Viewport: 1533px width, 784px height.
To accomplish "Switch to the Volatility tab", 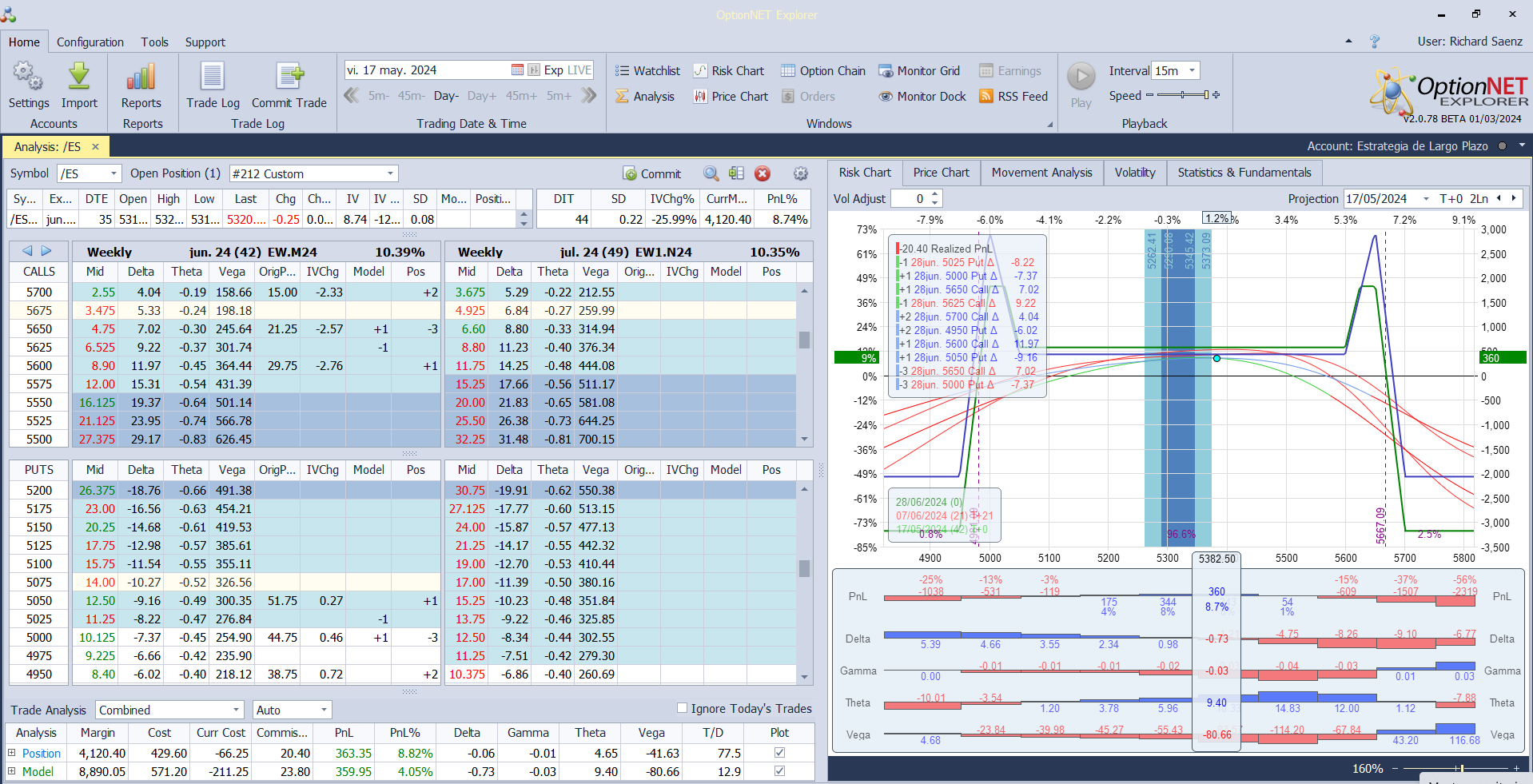I will [1135, 173].
